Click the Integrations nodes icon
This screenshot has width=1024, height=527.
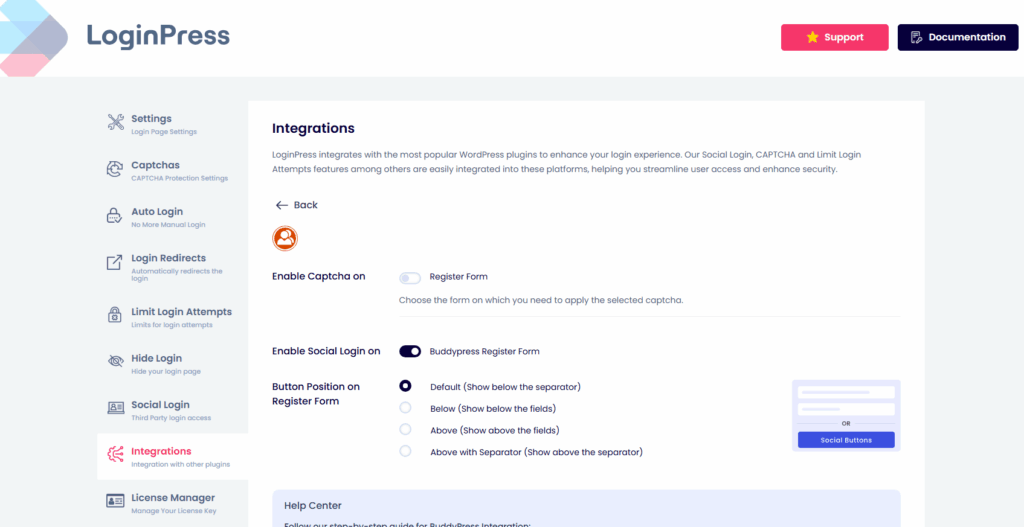(x=115, y=455)
